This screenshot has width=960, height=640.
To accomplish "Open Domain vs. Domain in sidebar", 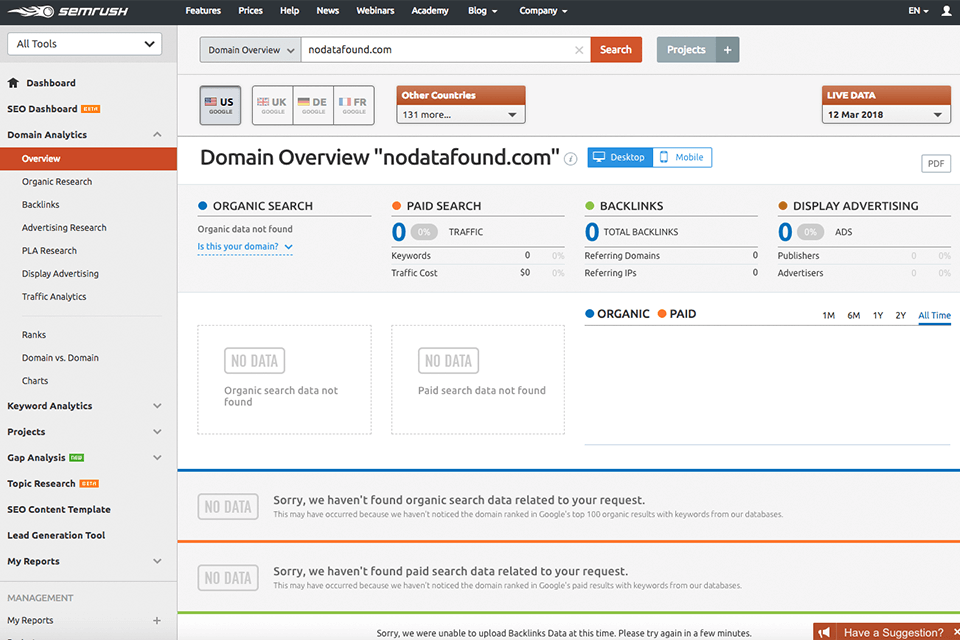I will 60,358.
